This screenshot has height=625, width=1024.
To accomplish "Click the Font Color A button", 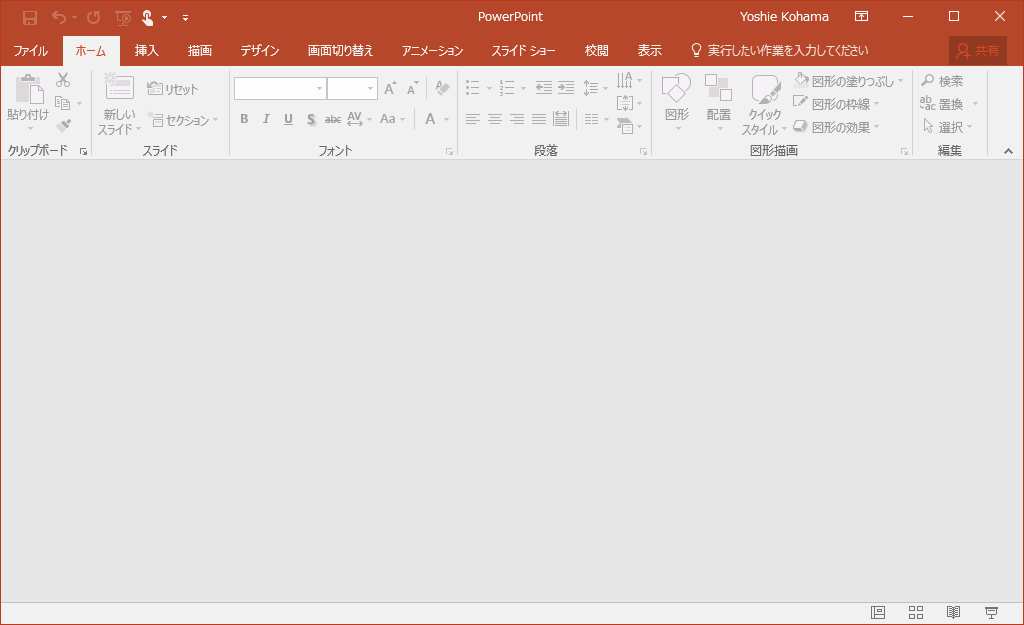I will [x=430, y=119].
